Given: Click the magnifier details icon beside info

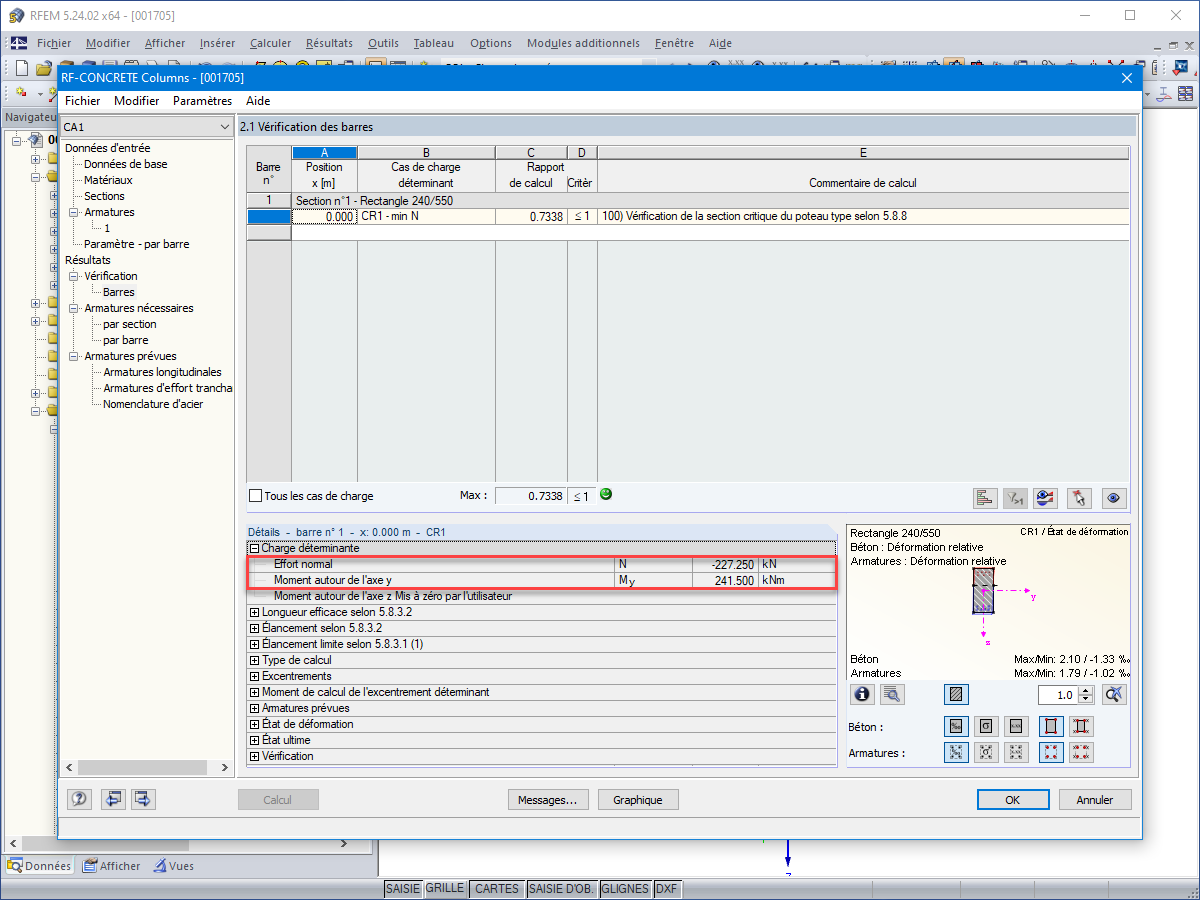Looking at the screenshot, I should [892, 694].
